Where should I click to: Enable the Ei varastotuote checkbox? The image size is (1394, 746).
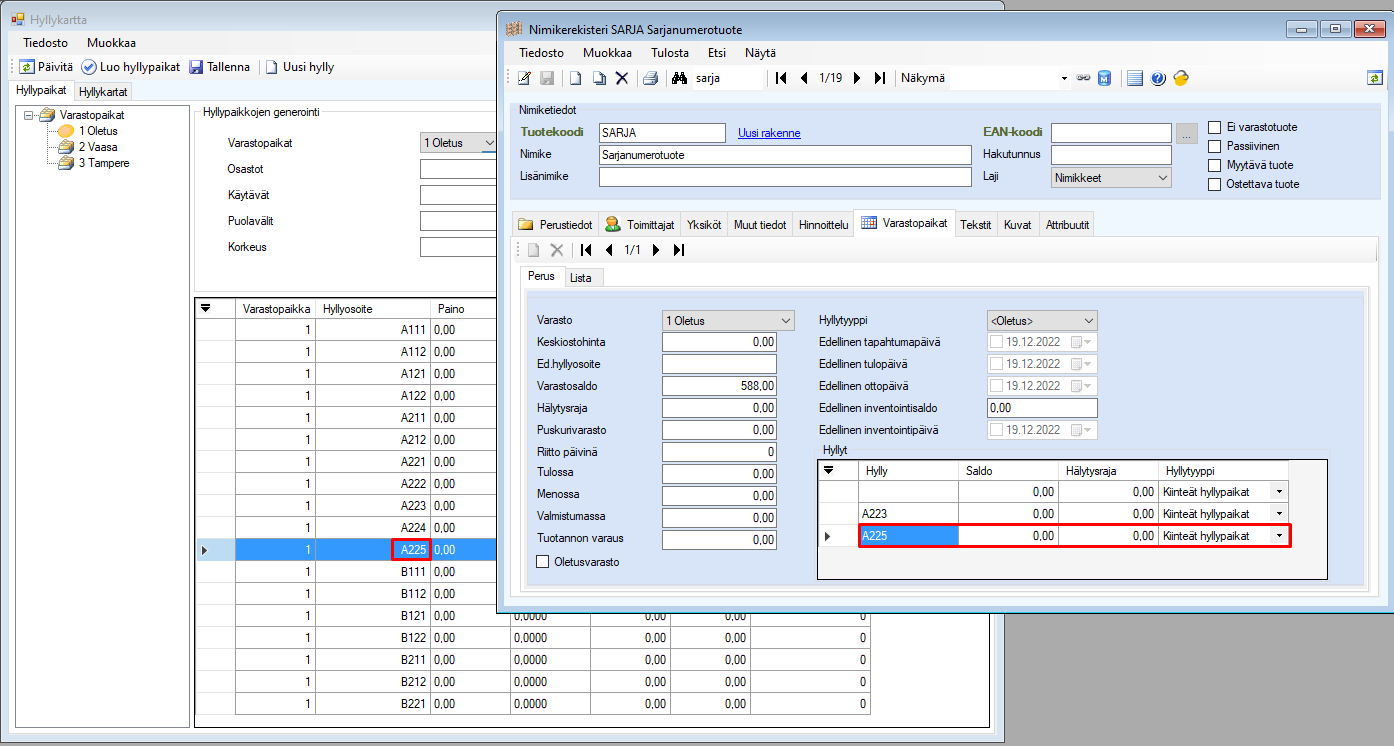tap(1215, 127)
